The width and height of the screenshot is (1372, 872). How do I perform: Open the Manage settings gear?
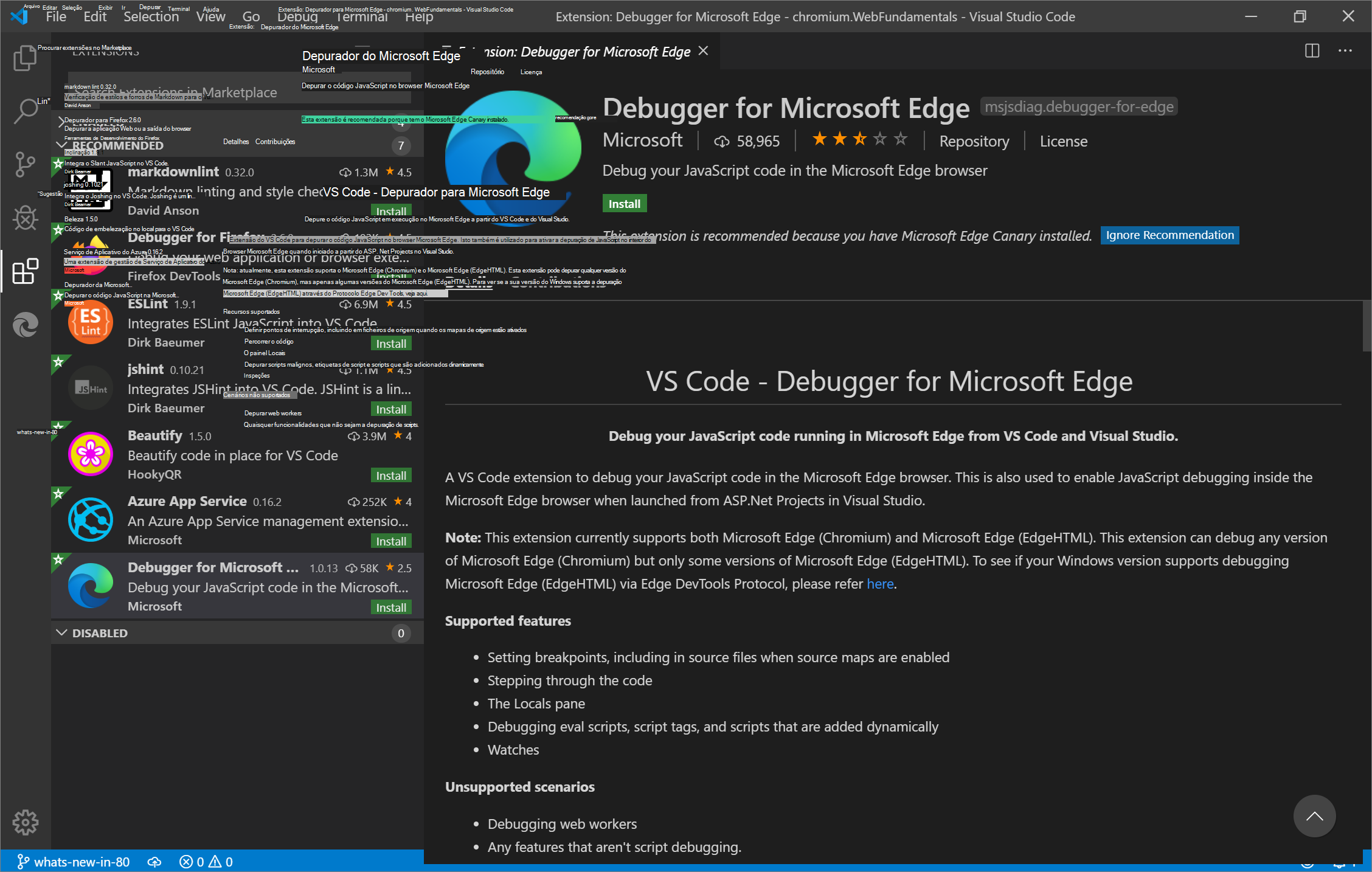pyautogui.click(x=25, y=822)
